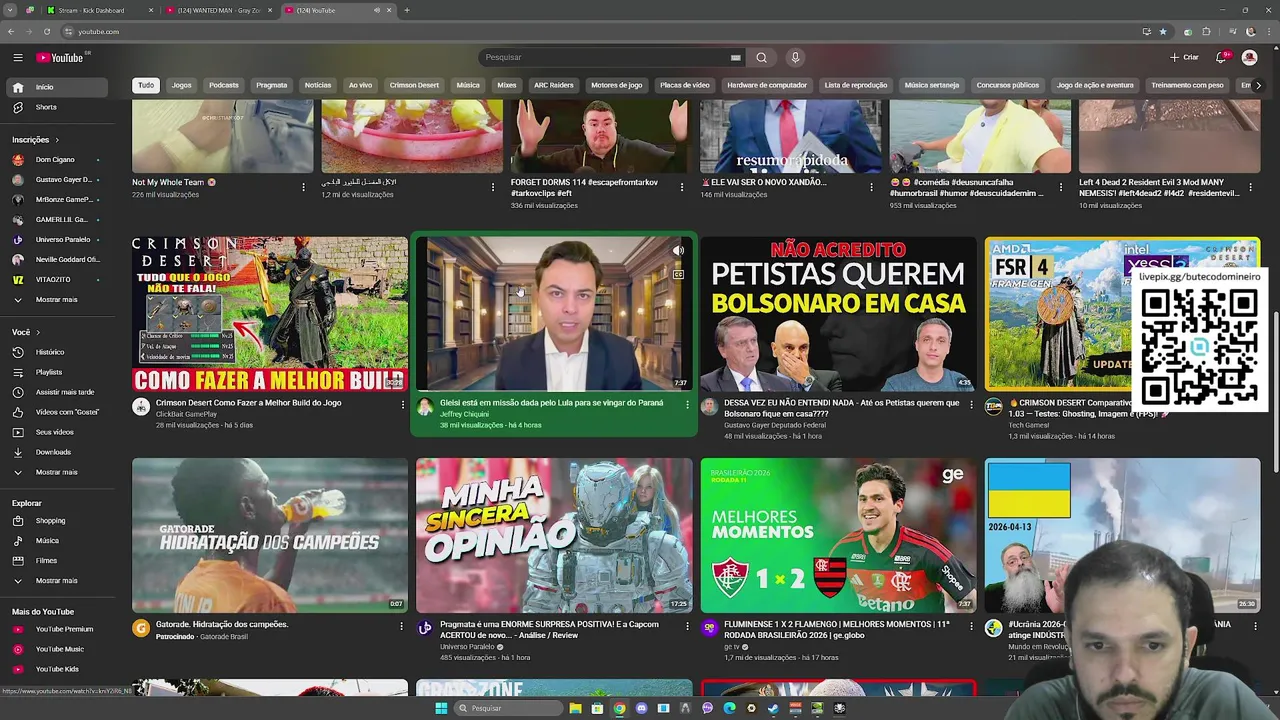Play the Gatorade Hidratação dos campeões video
1280x720 pixels.
click(270, 535)
